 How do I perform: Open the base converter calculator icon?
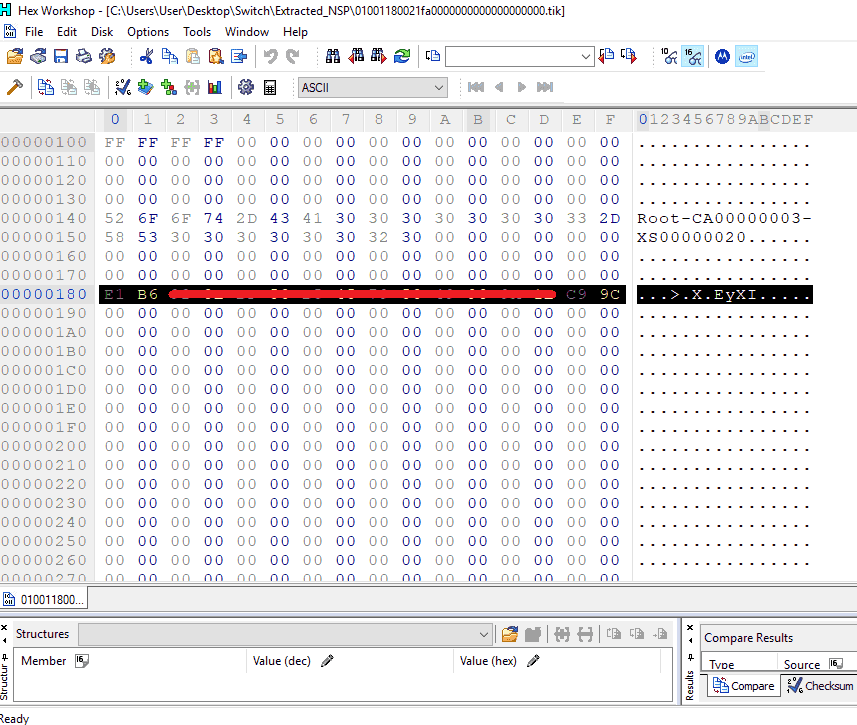[x=270, y=87]
